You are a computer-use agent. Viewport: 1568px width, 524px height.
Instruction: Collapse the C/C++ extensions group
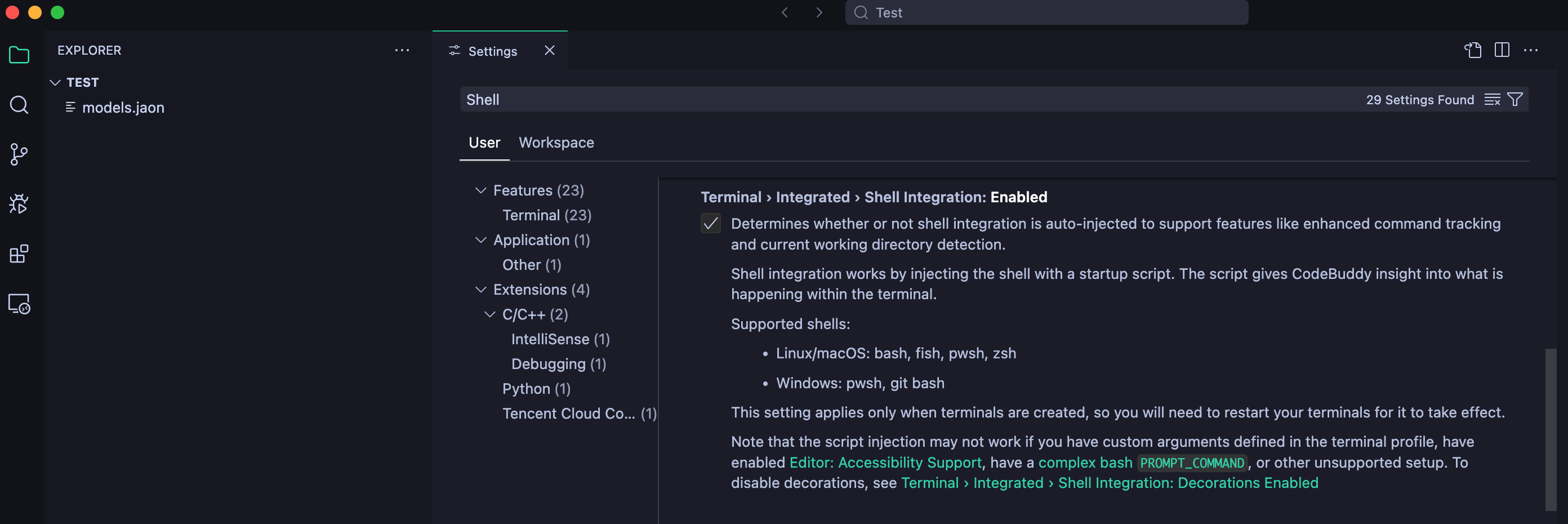(x=490, y=314)
